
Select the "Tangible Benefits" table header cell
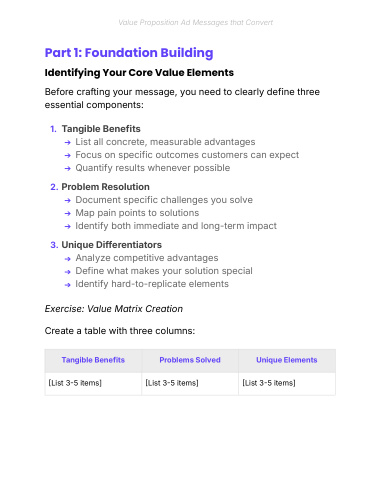(93, 361)
